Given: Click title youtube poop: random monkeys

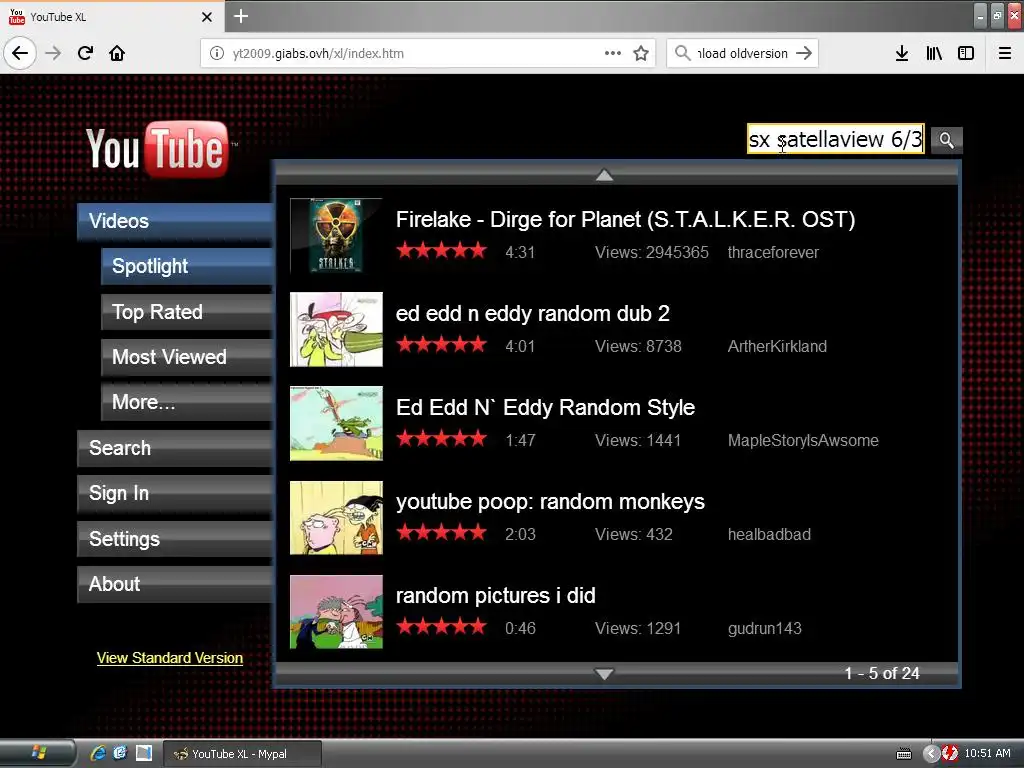Looking at the screenshot, I should click(x=551, y=502).
